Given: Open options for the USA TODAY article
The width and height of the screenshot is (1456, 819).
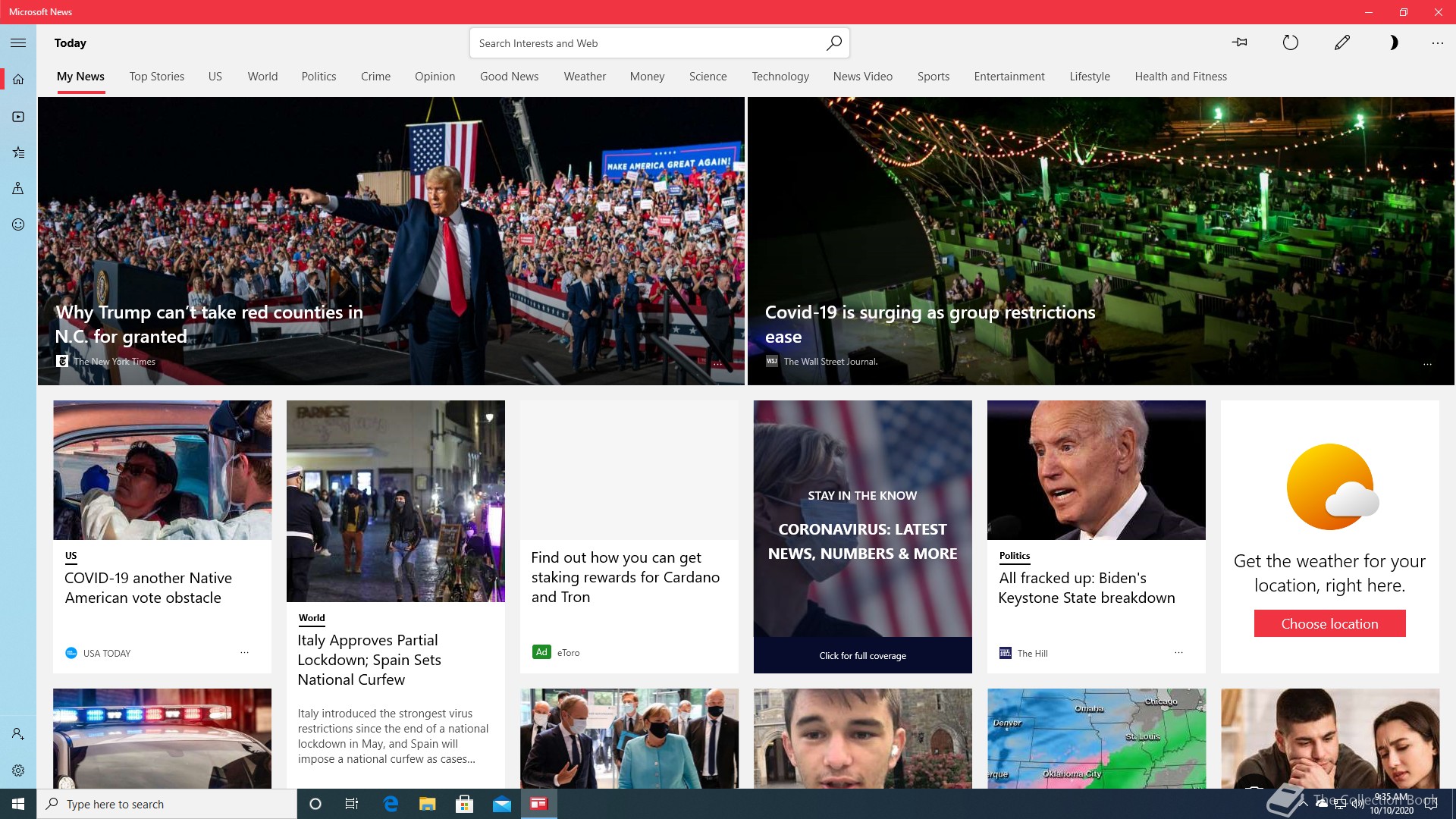Looking at the screenshot, I should point(244,652).
